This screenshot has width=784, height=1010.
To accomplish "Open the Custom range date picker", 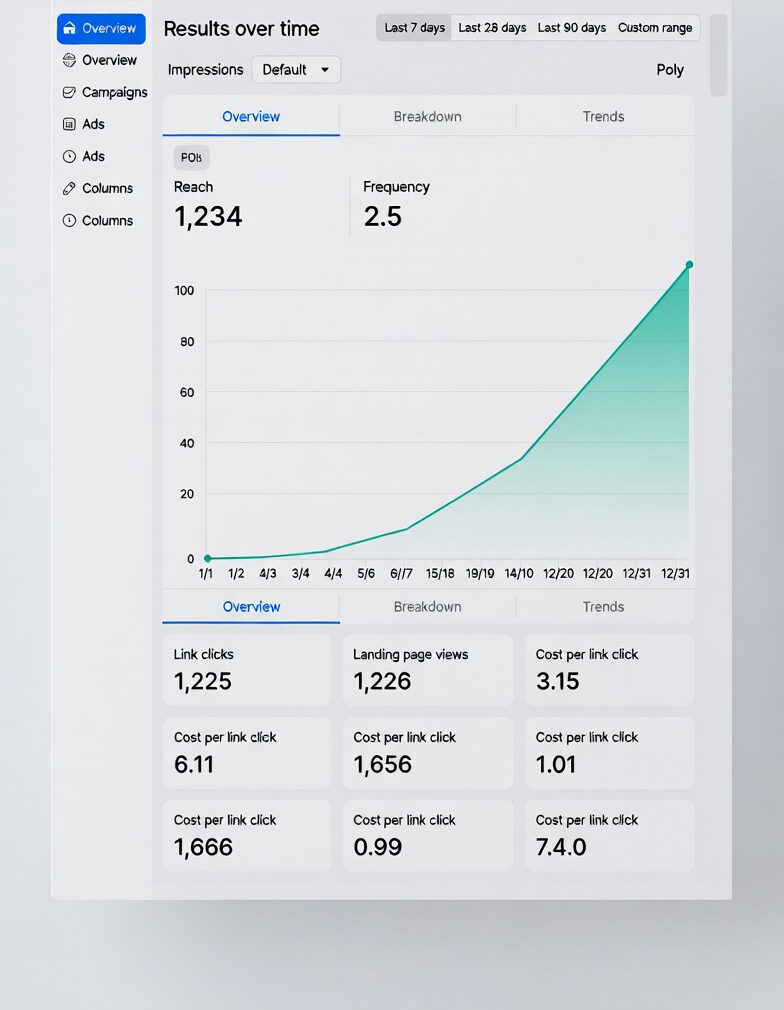I will [x=655, y=28].
